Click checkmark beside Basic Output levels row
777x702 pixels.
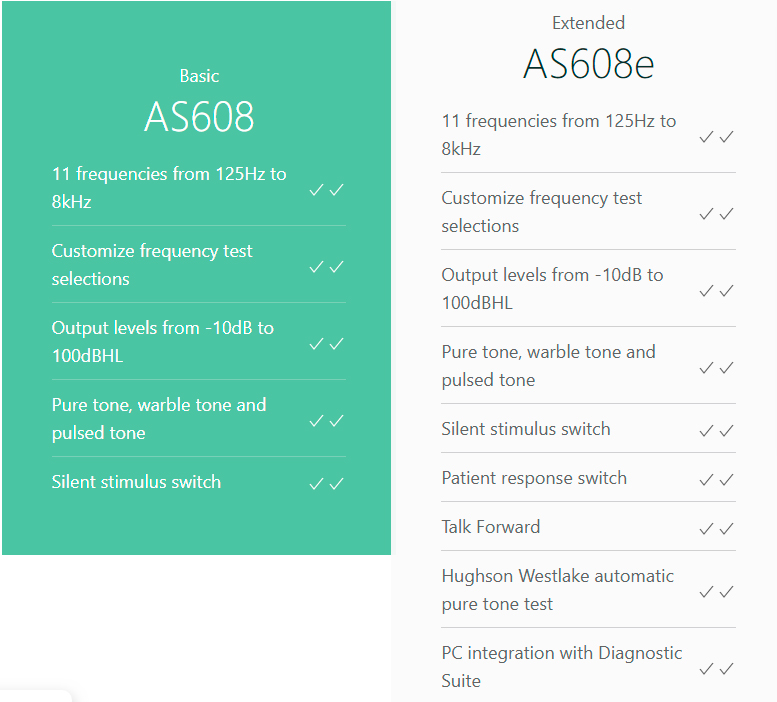[x=326, y=343]
